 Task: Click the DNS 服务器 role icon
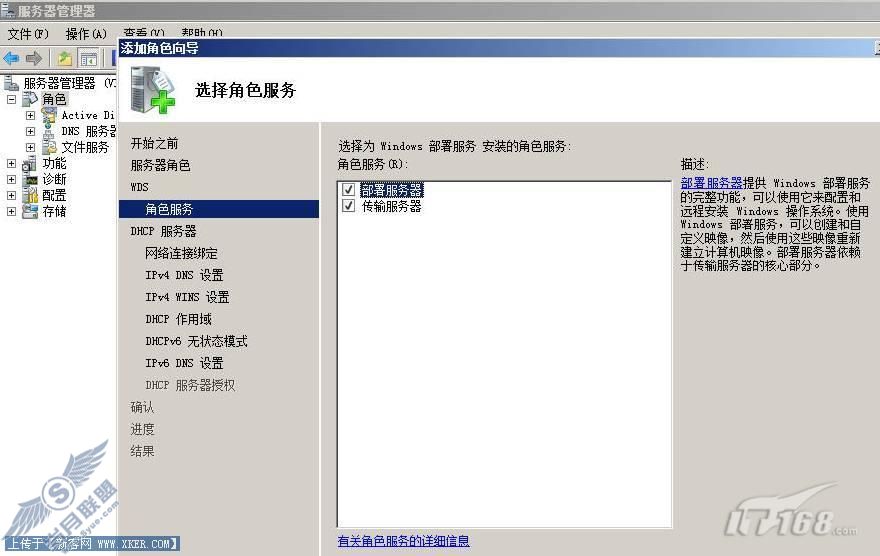[49, 131]
